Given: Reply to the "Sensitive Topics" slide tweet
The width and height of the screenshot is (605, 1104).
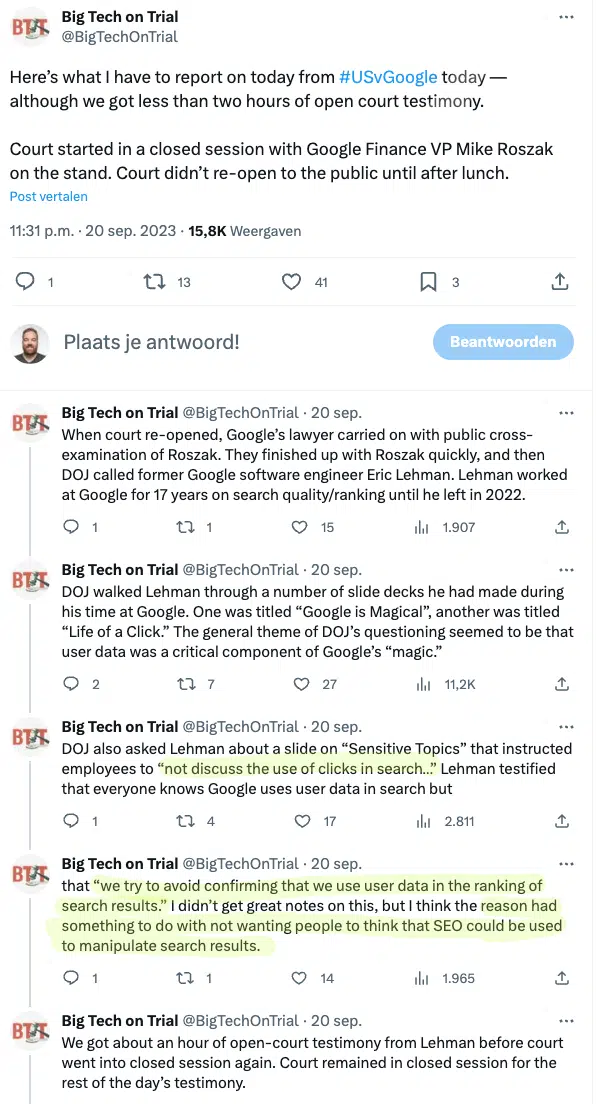Looking at the screenshot, I should 71,821.
